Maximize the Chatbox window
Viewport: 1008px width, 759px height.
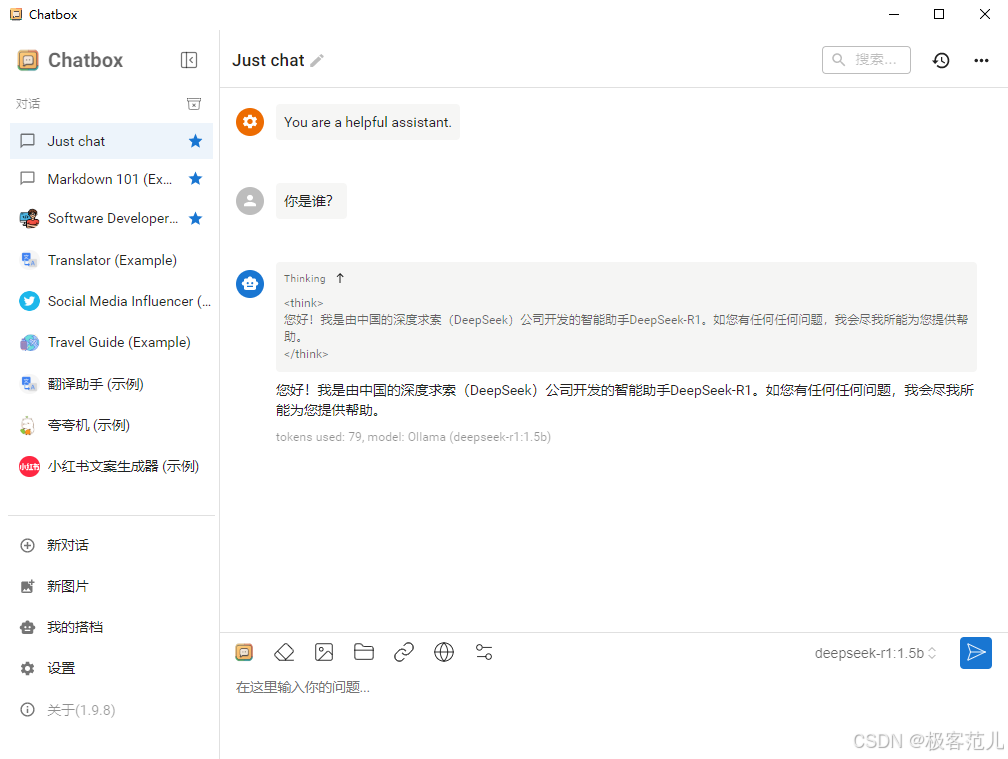[x=939, y=14]
